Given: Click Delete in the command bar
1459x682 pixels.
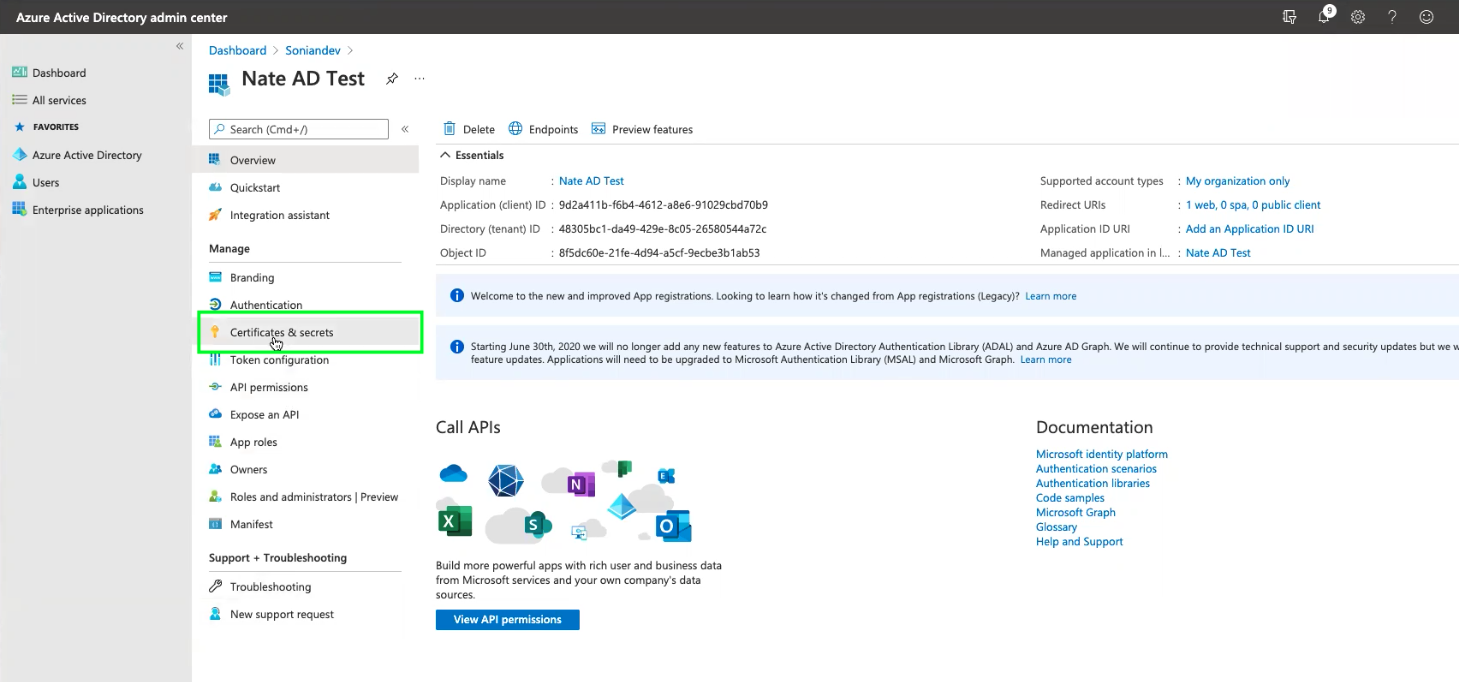Looking at the screenshot, I should (469, 129).
